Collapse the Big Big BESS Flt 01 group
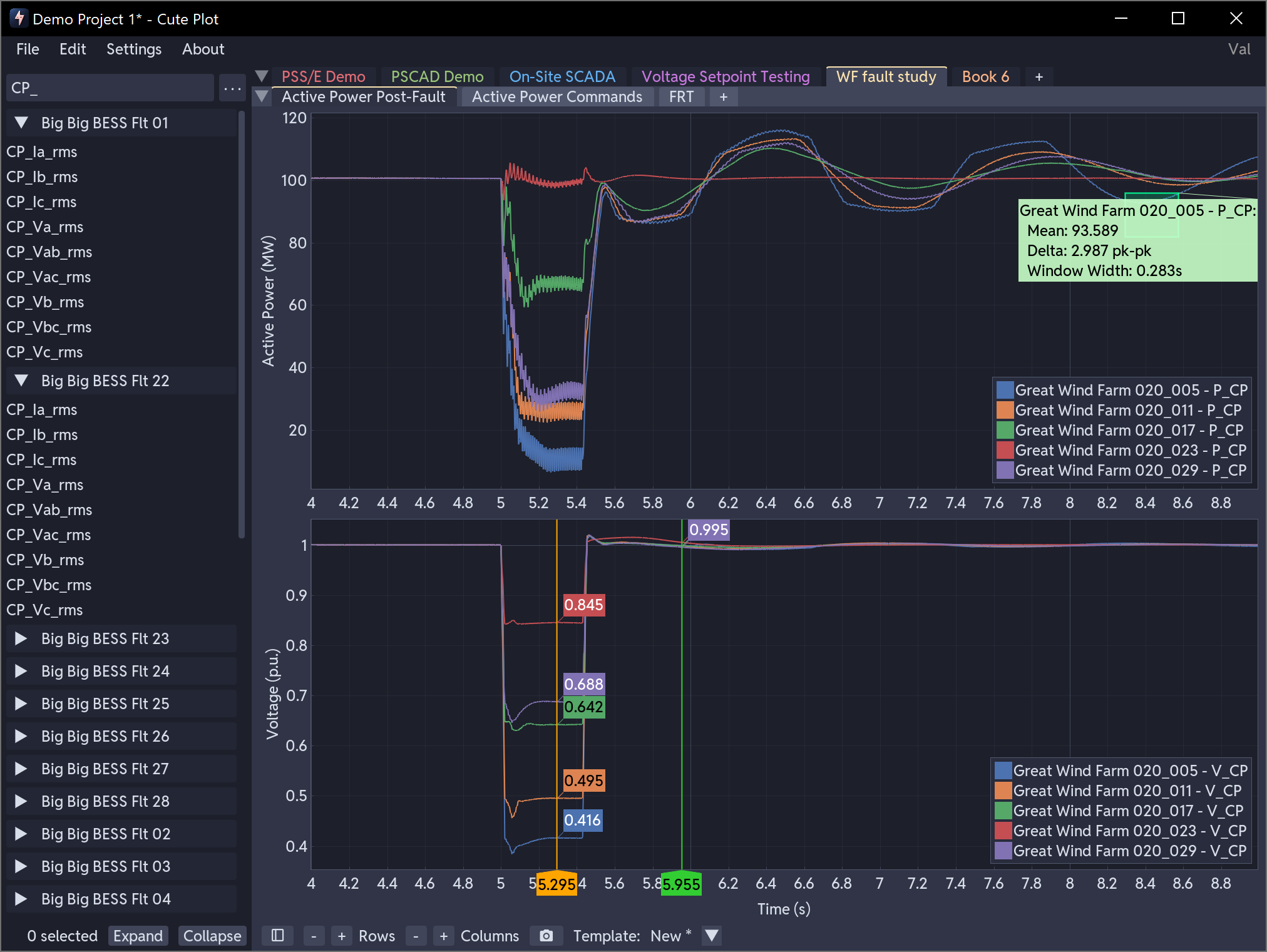Screen dimensions: 1267x952 coord(21,123)
